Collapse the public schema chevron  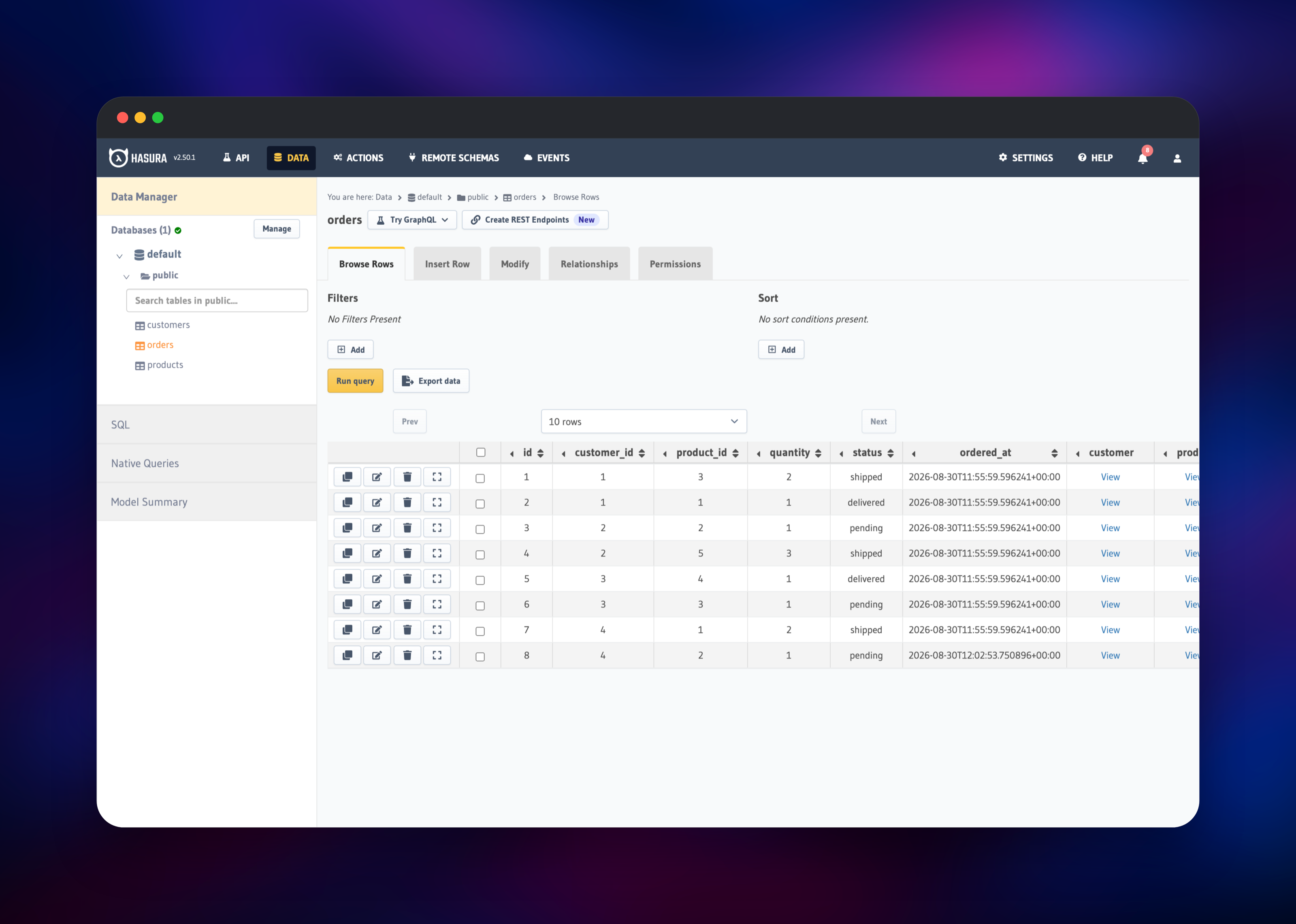126,277
